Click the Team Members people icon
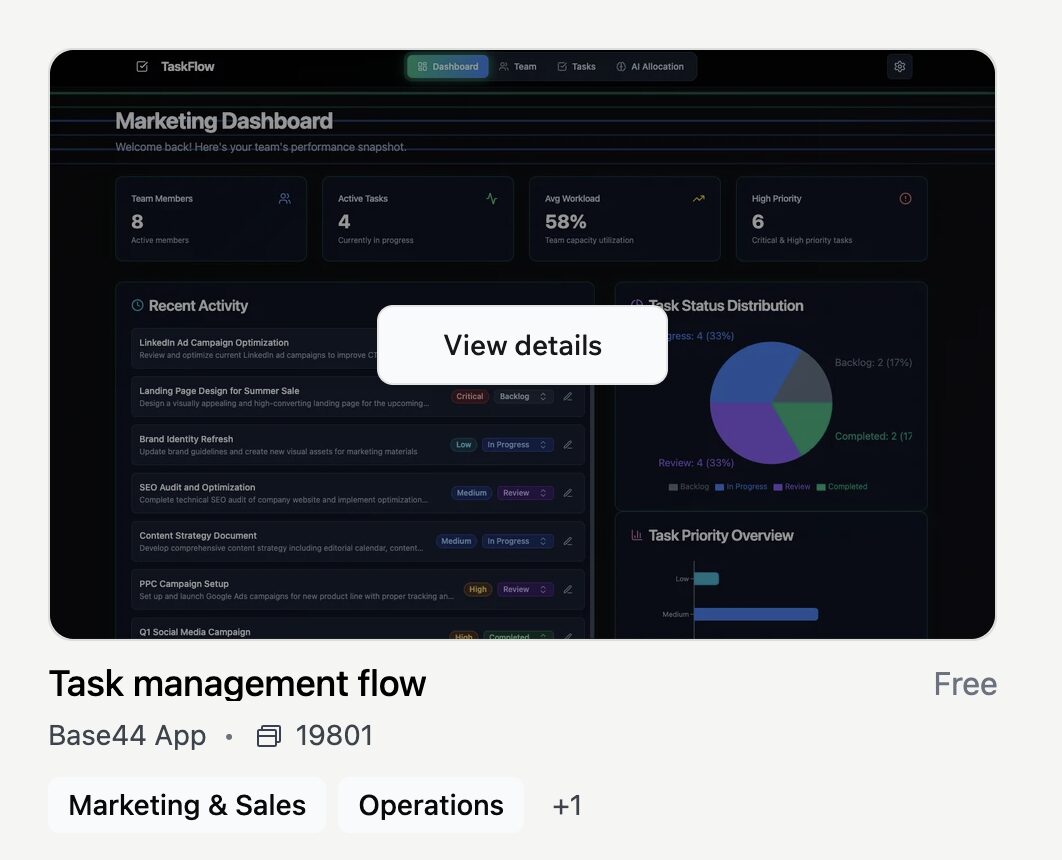 point(285,199)
